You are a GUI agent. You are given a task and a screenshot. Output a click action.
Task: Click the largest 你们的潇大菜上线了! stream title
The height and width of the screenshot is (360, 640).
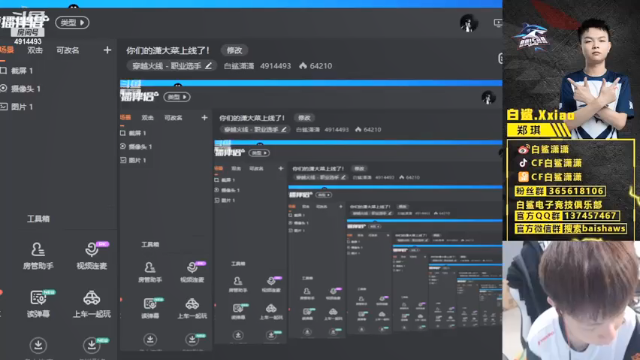[168, 51]
